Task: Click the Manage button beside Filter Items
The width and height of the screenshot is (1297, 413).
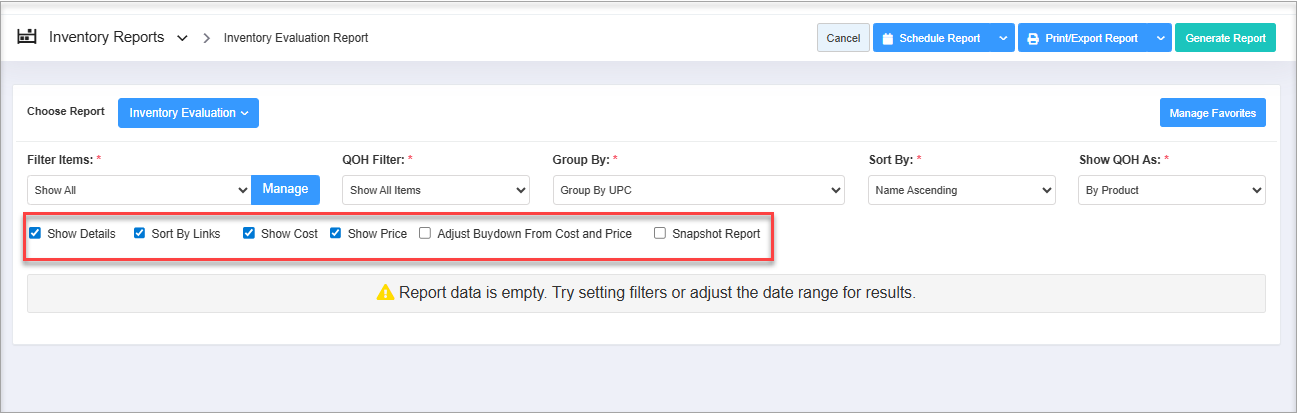Action: (285, 189)
